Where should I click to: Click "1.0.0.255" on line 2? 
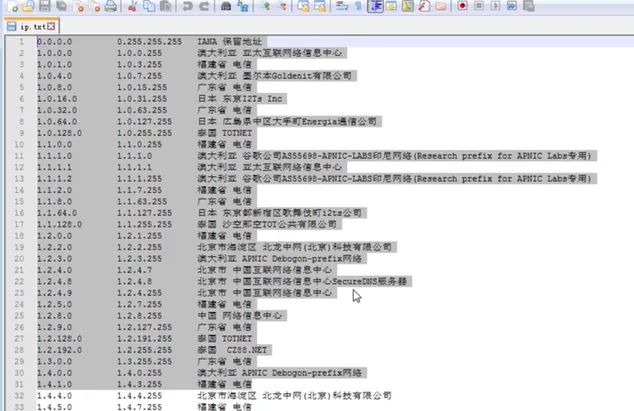[139, 53]
